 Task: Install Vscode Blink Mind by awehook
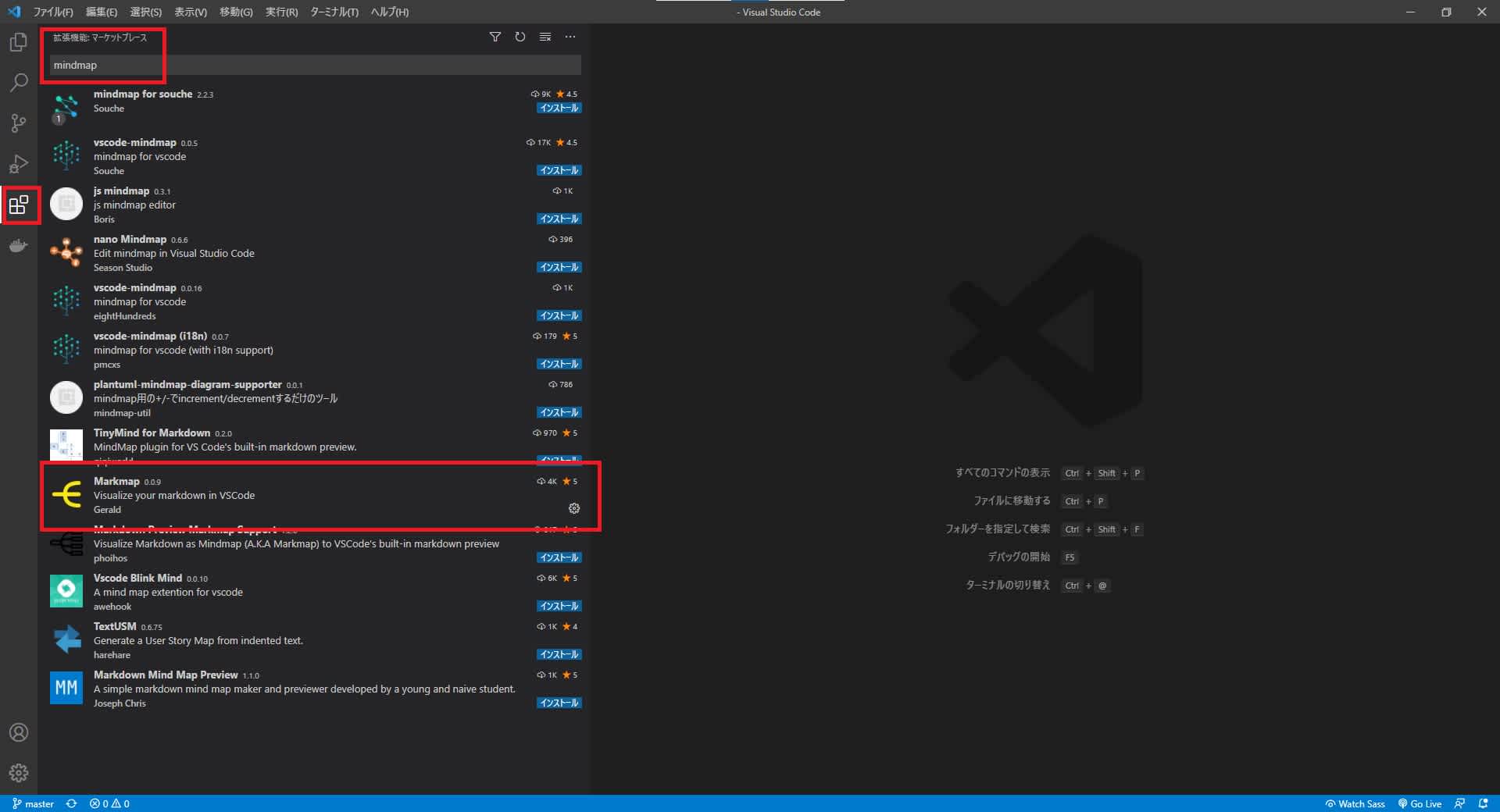coord(559,606)
